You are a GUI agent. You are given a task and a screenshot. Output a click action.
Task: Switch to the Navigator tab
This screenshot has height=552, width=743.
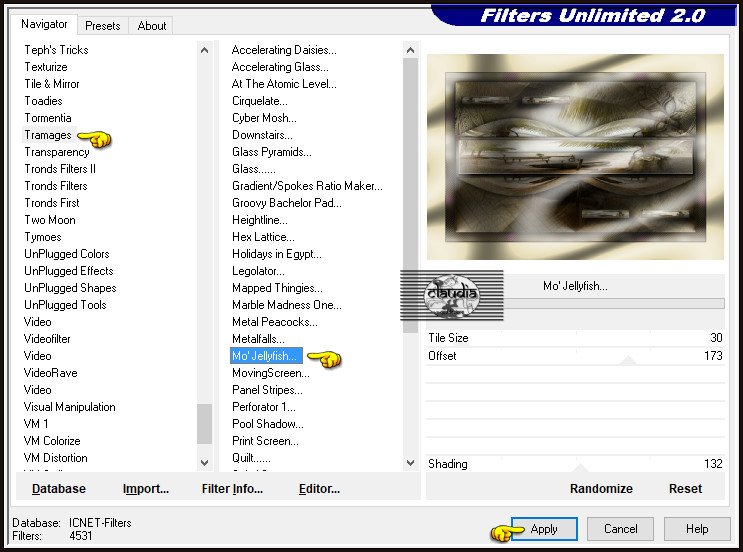[44, 24]
